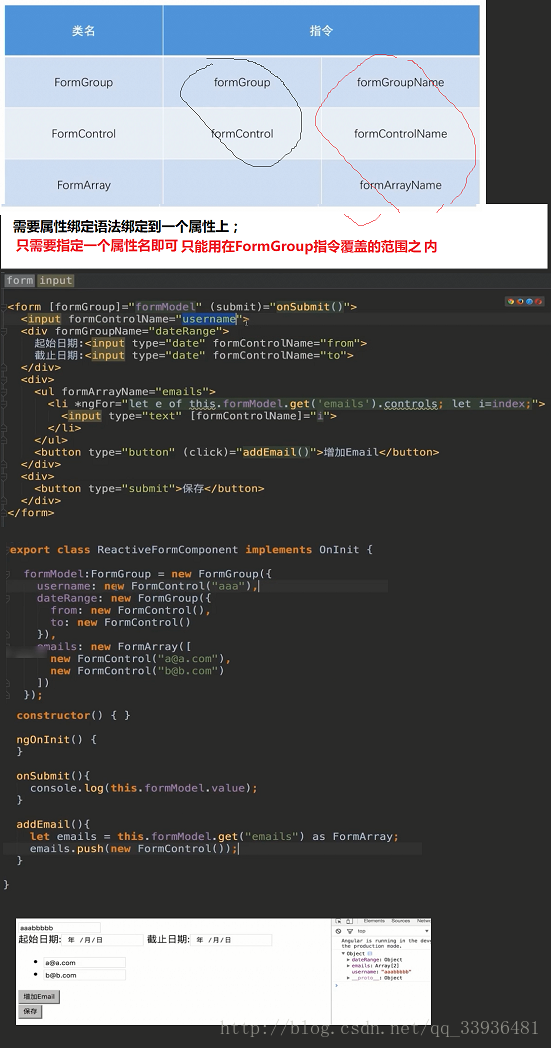551x1048 pixels.
Task: Select the formArrayName directive table cell
Action: (x=401, y=185)
